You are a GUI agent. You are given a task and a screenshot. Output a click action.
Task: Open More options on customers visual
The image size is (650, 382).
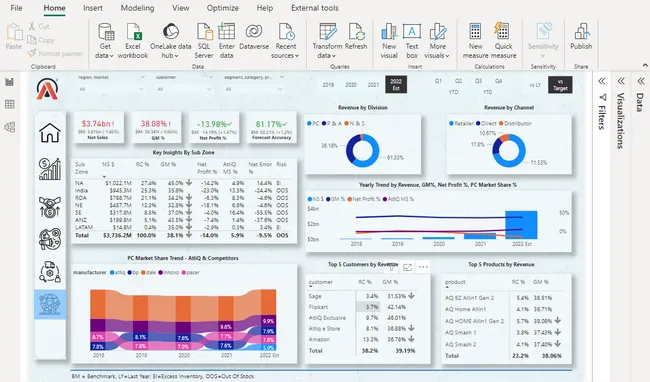(423, 267)
